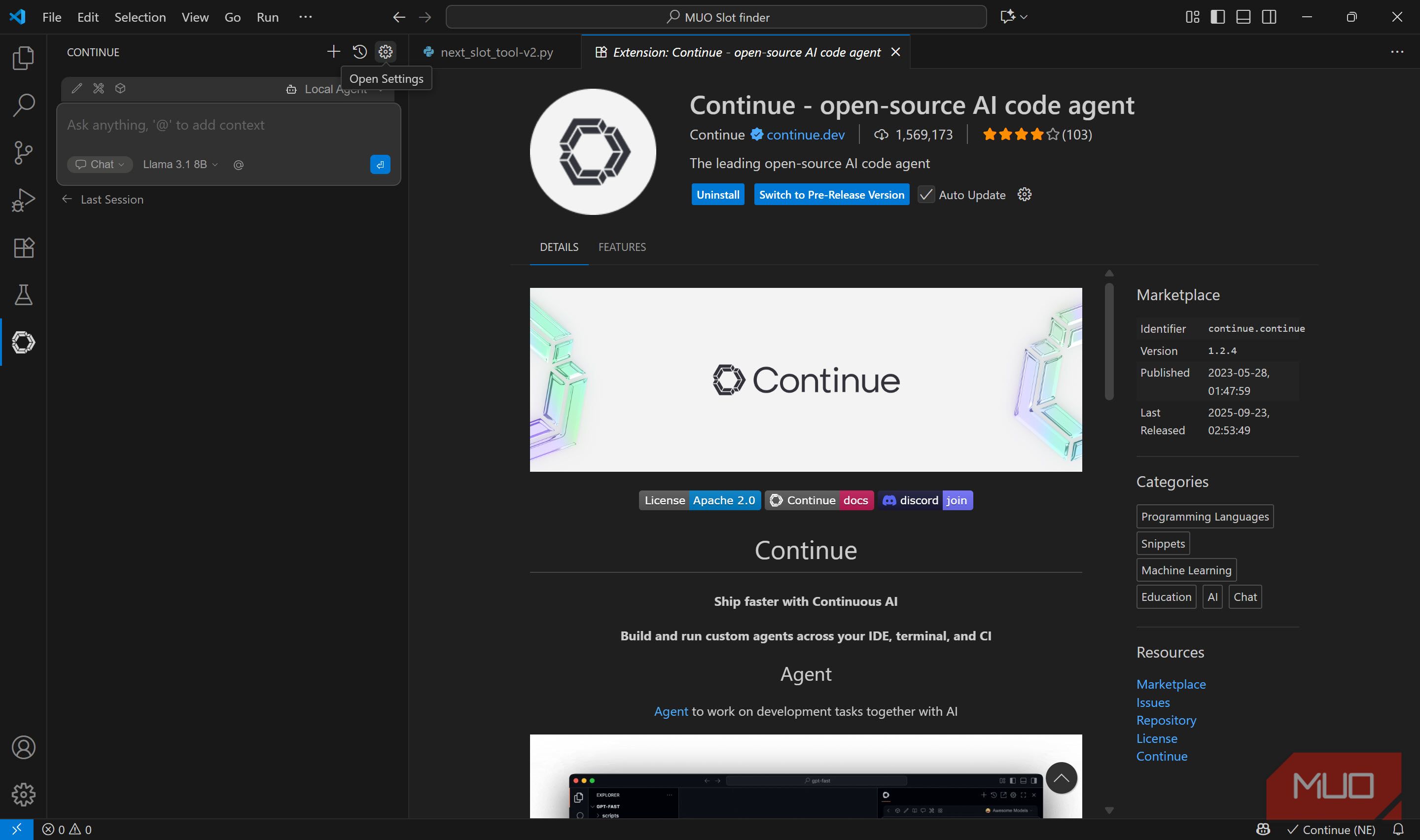This screenshot has height=840, width=1420.
Task: Open the Search view in activity bar
Action: click(x=23, y=105)
